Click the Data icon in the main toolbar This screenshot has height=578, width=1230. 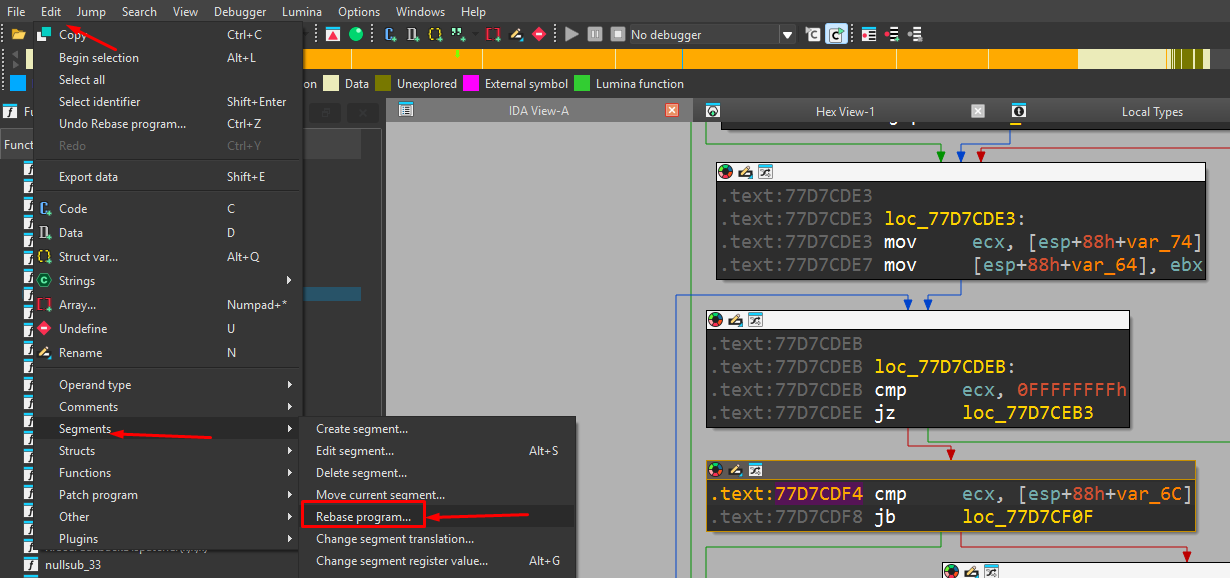point(413,34)
